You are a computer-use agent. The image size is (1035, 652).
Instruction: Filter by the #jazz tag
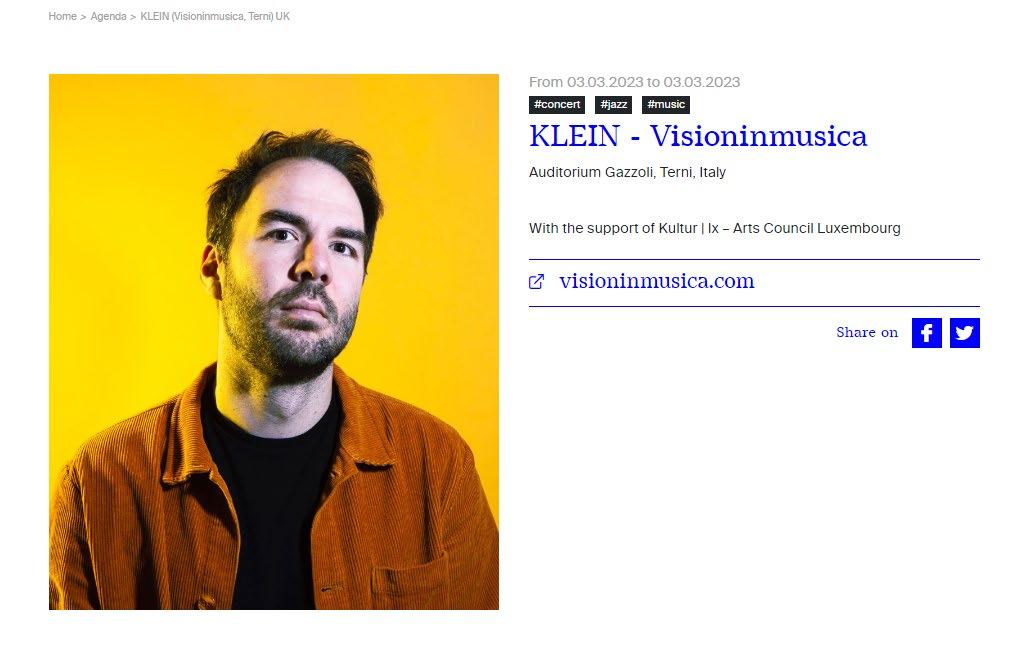coord(613,104)
